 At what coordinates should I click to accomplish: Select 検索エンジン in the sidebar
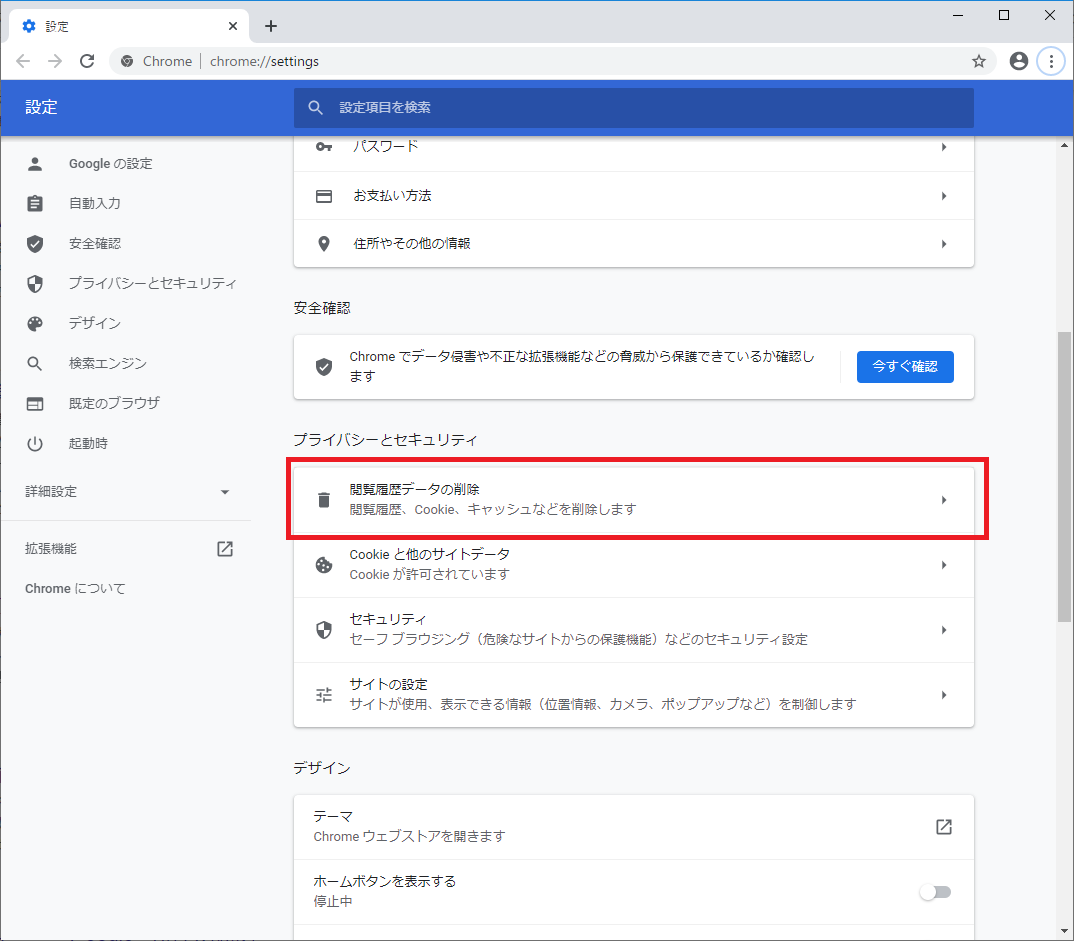(108, 364)
